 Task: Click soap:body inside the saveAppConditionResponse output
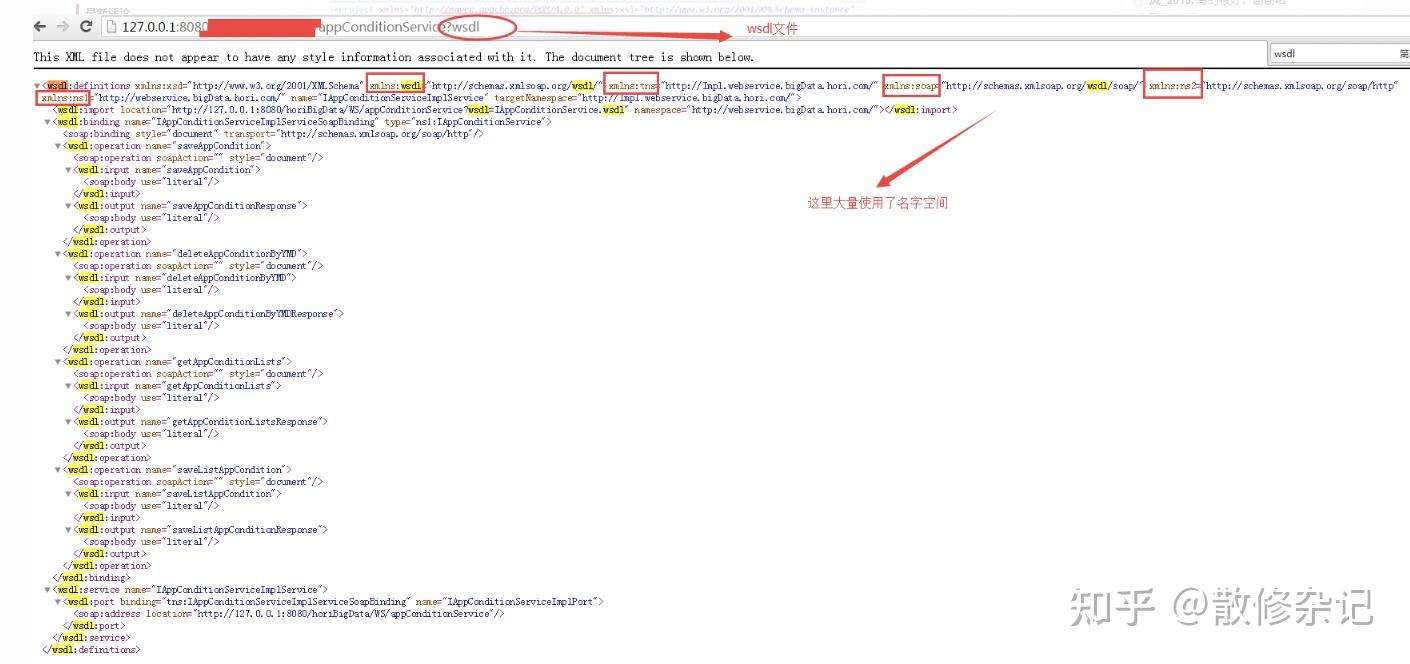coord(151,218)
